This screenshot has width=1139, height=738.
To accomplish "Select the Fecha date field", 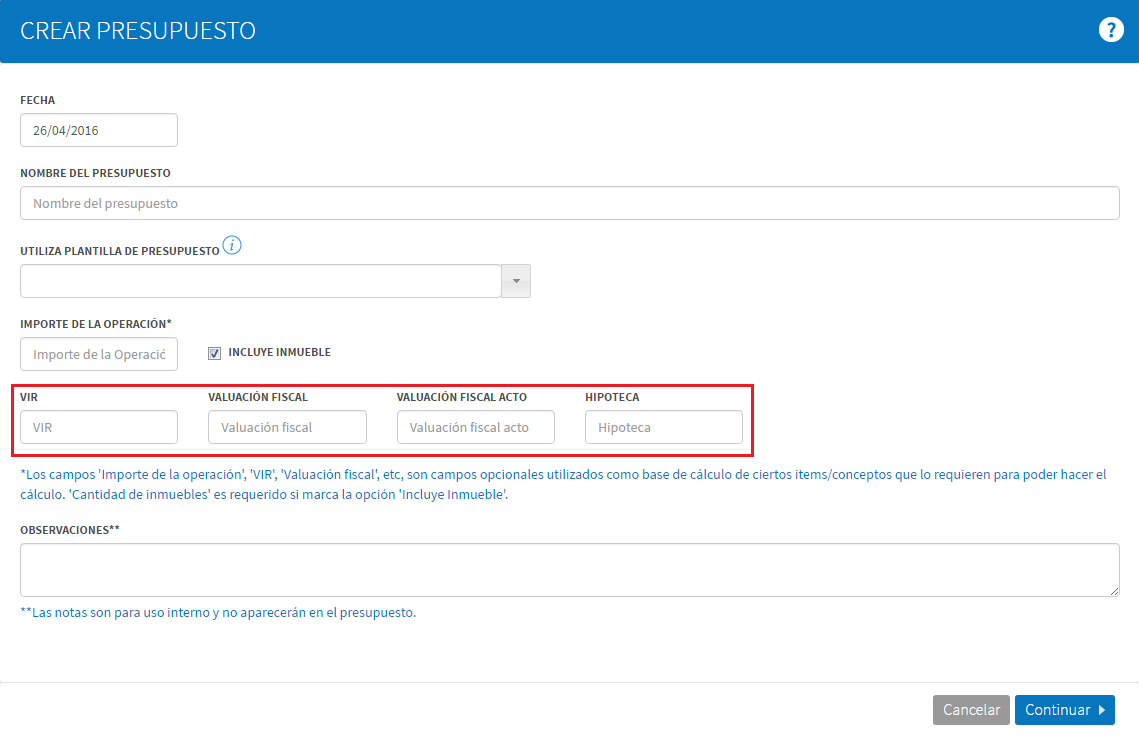I will pos(99,130).
